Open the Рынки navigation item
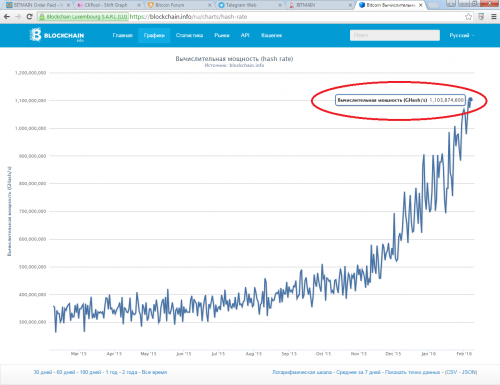 click(222, 35)
